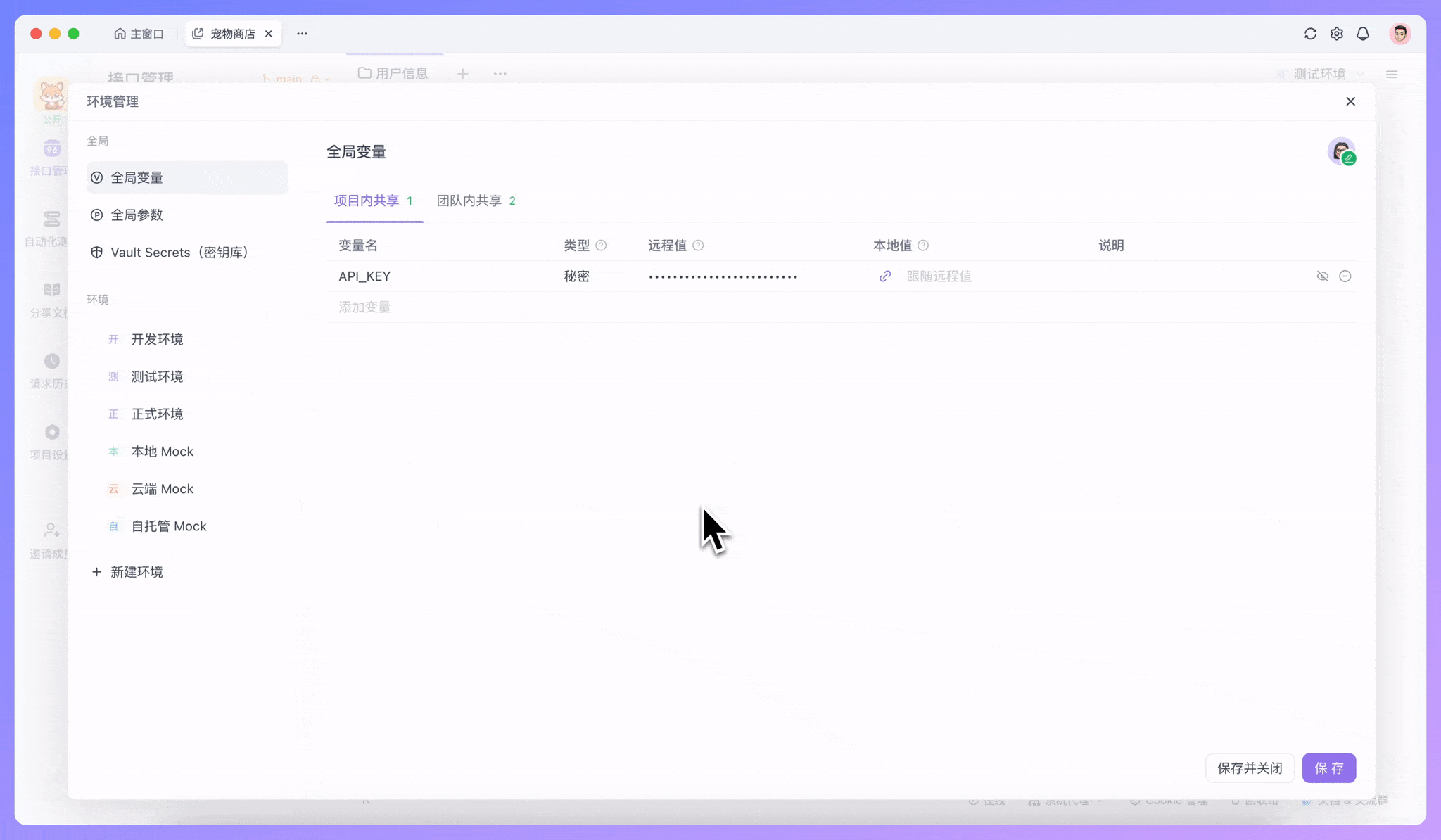Click the refresh icon in the title bar
Screen dimensions: 1441x840
tap(1310, 33)
